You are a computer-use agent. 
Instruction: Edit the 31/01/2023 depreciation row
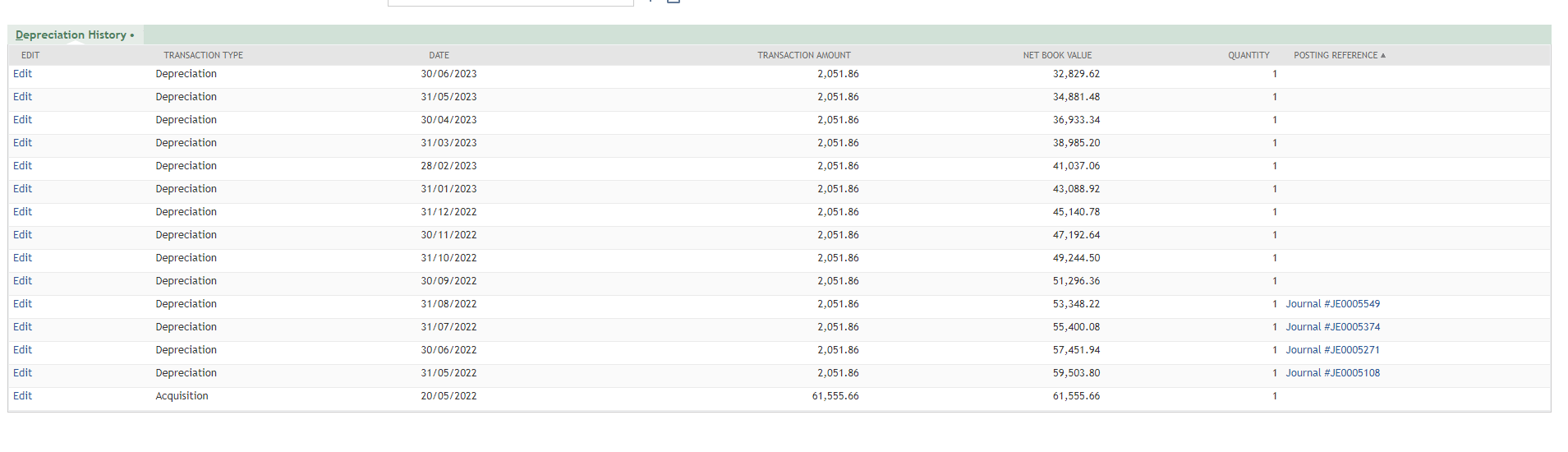pyautogui.click(x=22, y=189)
